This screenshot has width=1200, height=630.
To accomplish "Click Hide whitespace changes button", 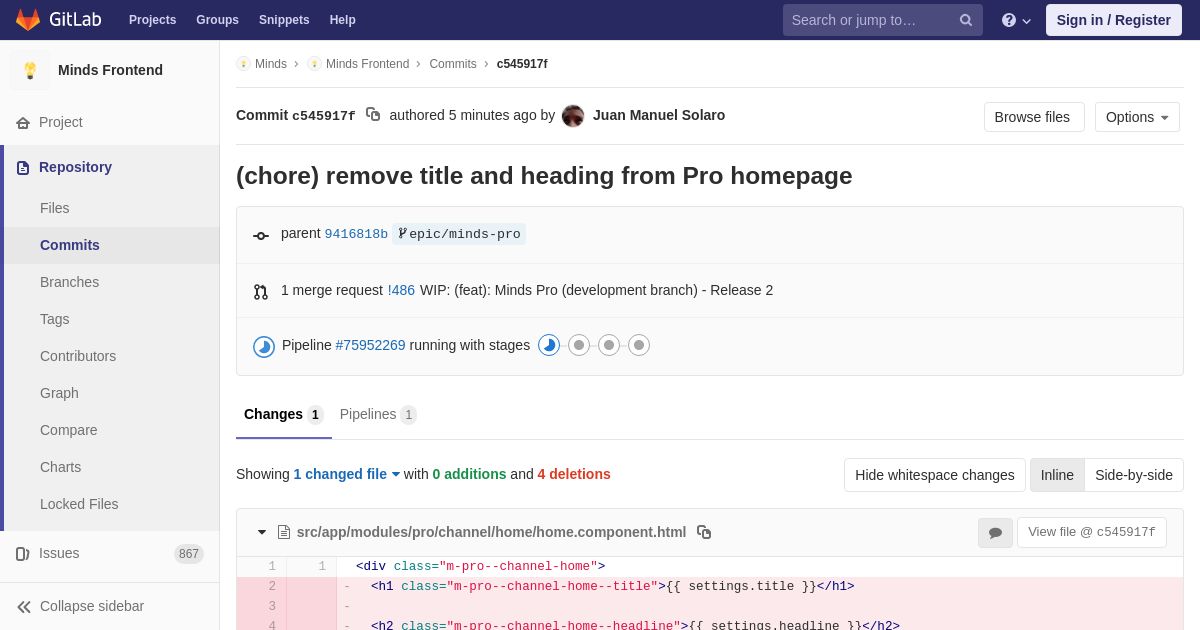I will (935, 475).
